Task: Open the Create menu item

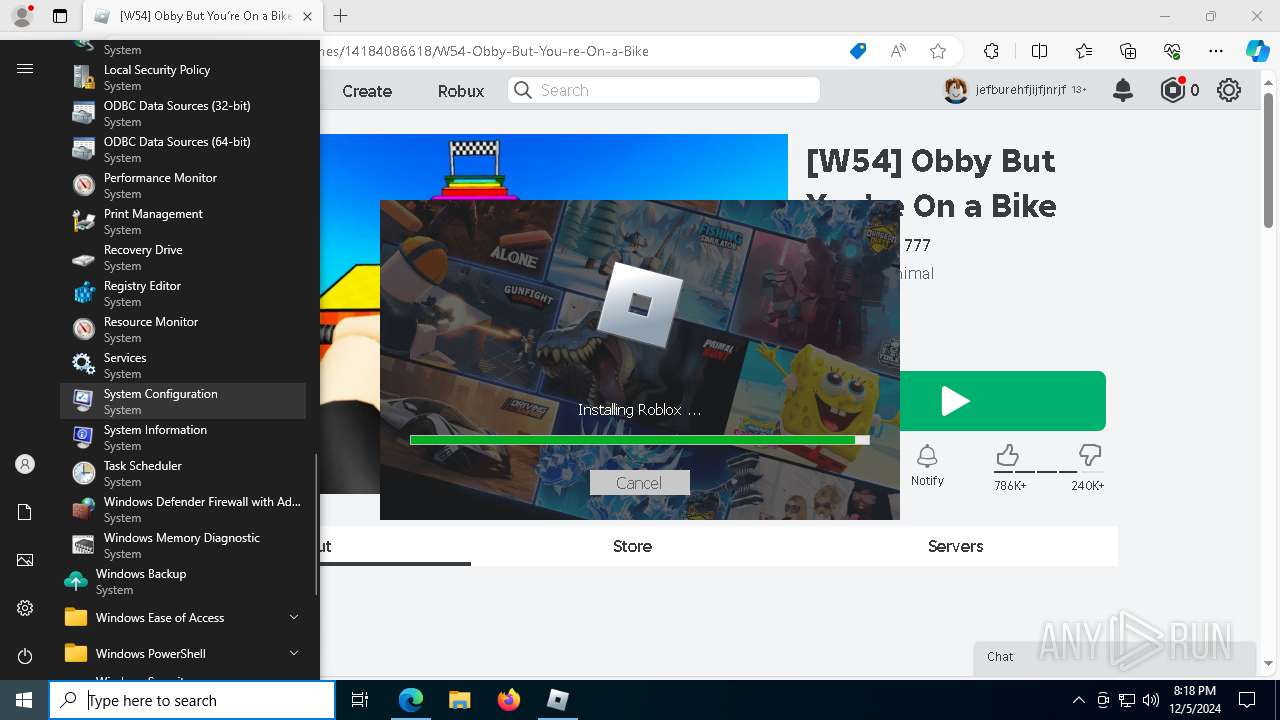Action: (367, 91)
